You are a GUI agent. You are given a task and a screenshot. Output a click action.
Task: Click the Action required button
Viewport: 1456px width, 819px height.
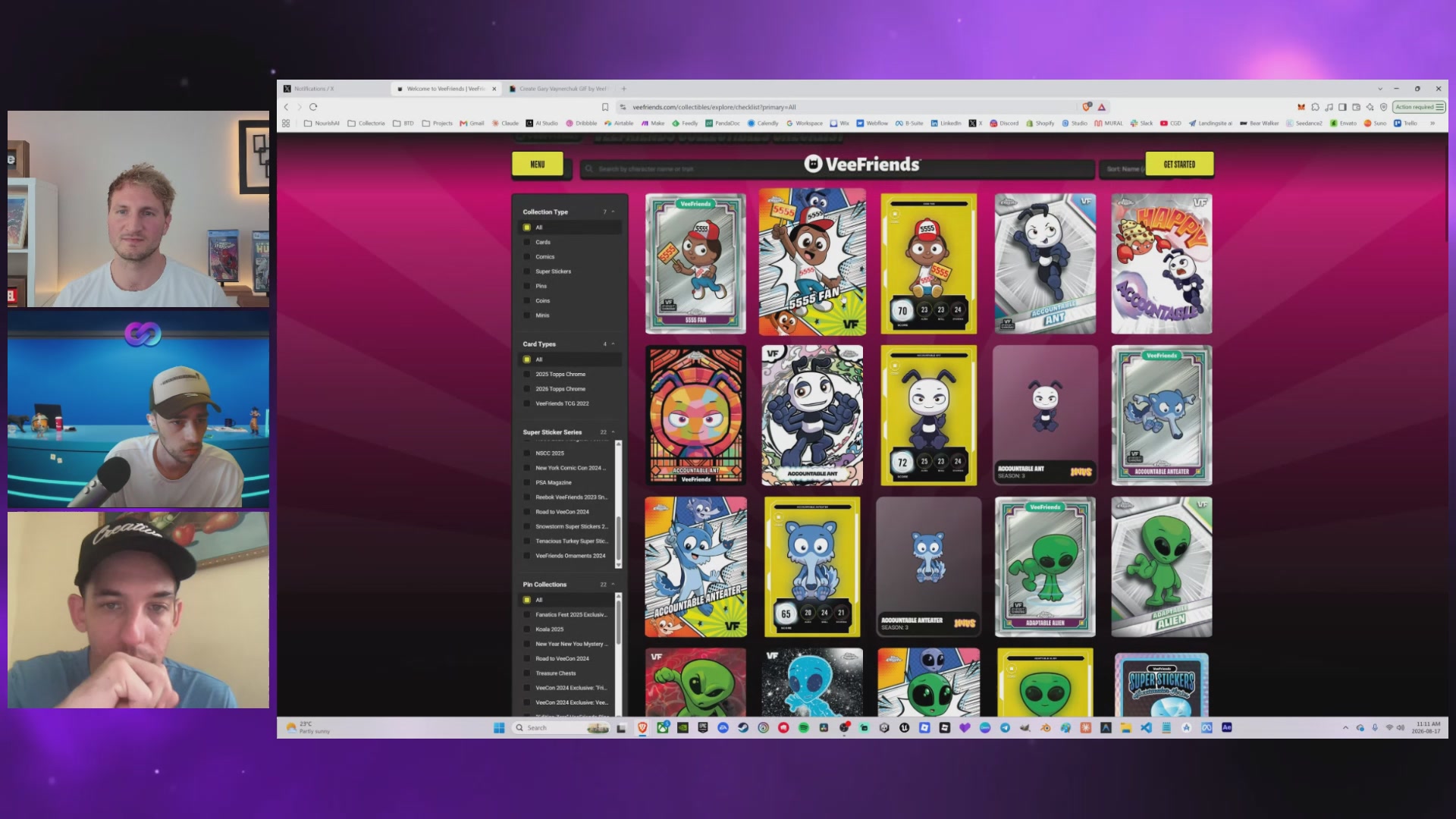point(1419,107)
